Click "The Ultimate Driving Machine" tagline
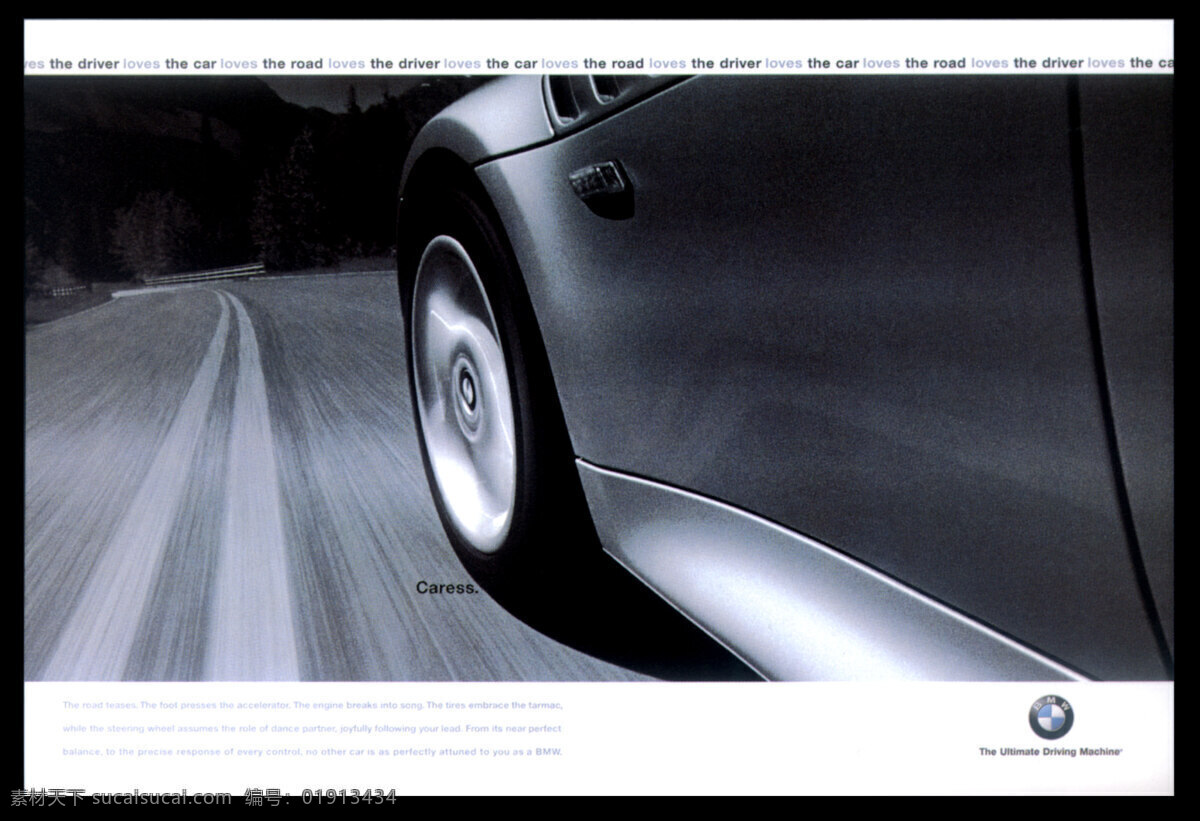The image size is (1200, 821). pyautogui.click(x=1050, y=752)
